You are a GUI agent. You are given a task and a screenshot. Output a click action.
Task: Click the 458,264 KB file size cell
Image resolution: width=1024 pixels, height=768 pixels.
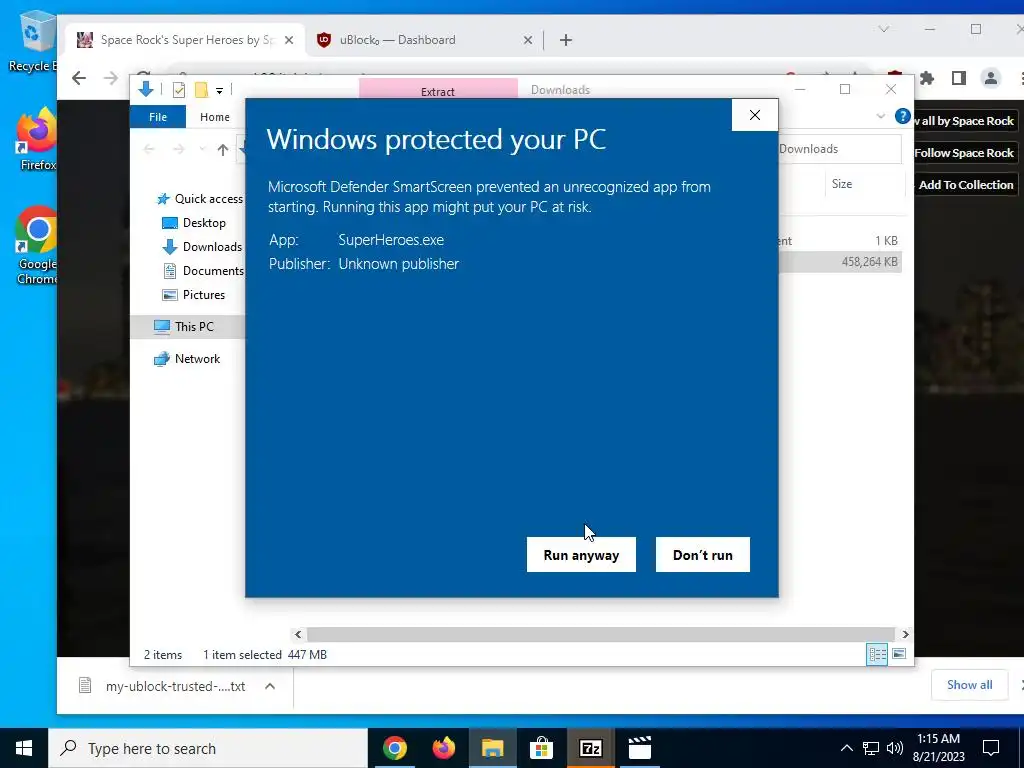coord(869,262)
